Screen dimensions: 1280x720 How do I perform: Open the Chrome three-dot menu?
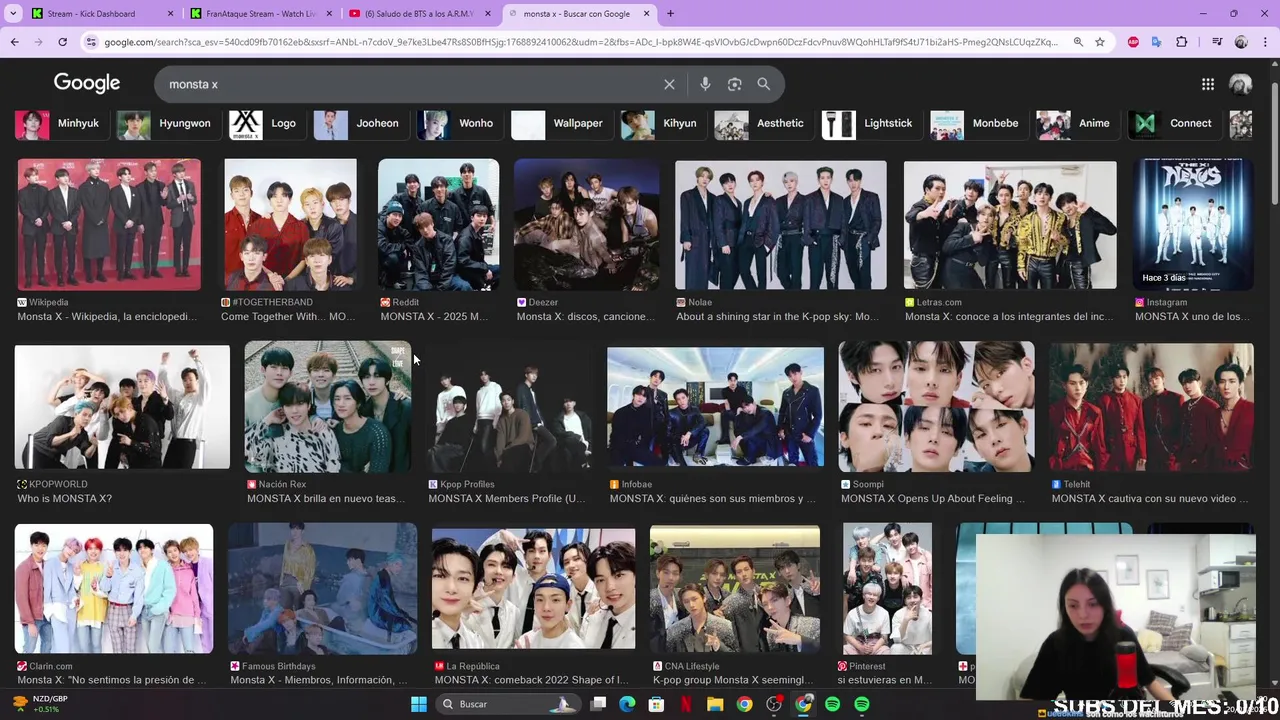tap(1265, 42)
